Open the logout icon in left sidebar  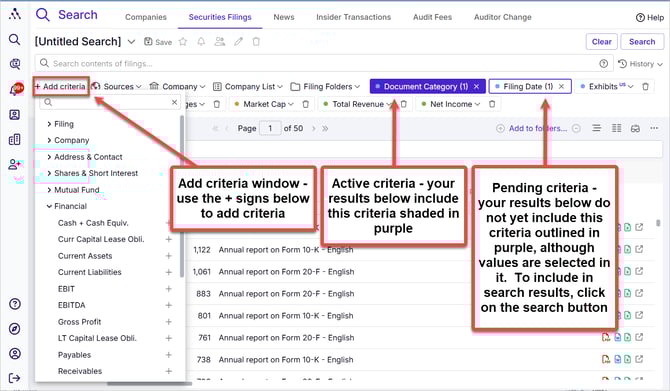[x=15, y=378]
